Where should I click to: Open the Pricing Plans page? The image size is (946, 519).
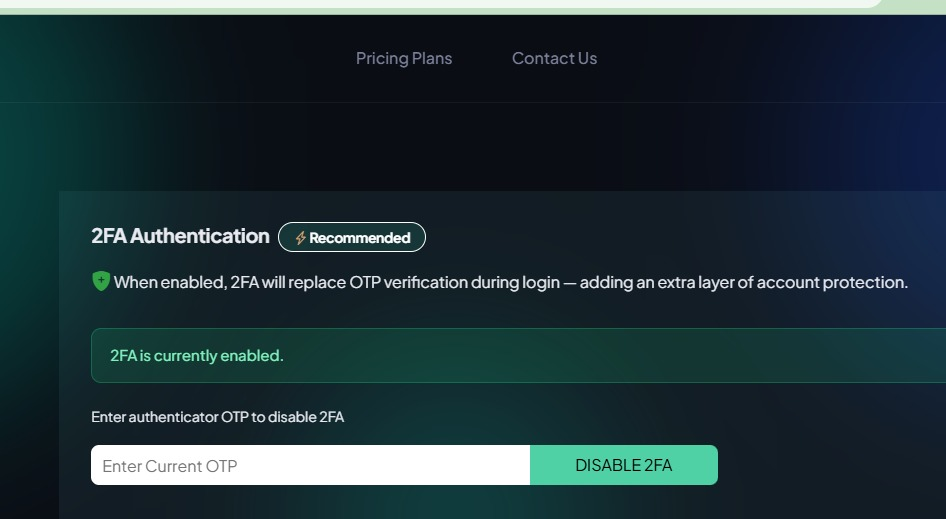click(404, 59)
